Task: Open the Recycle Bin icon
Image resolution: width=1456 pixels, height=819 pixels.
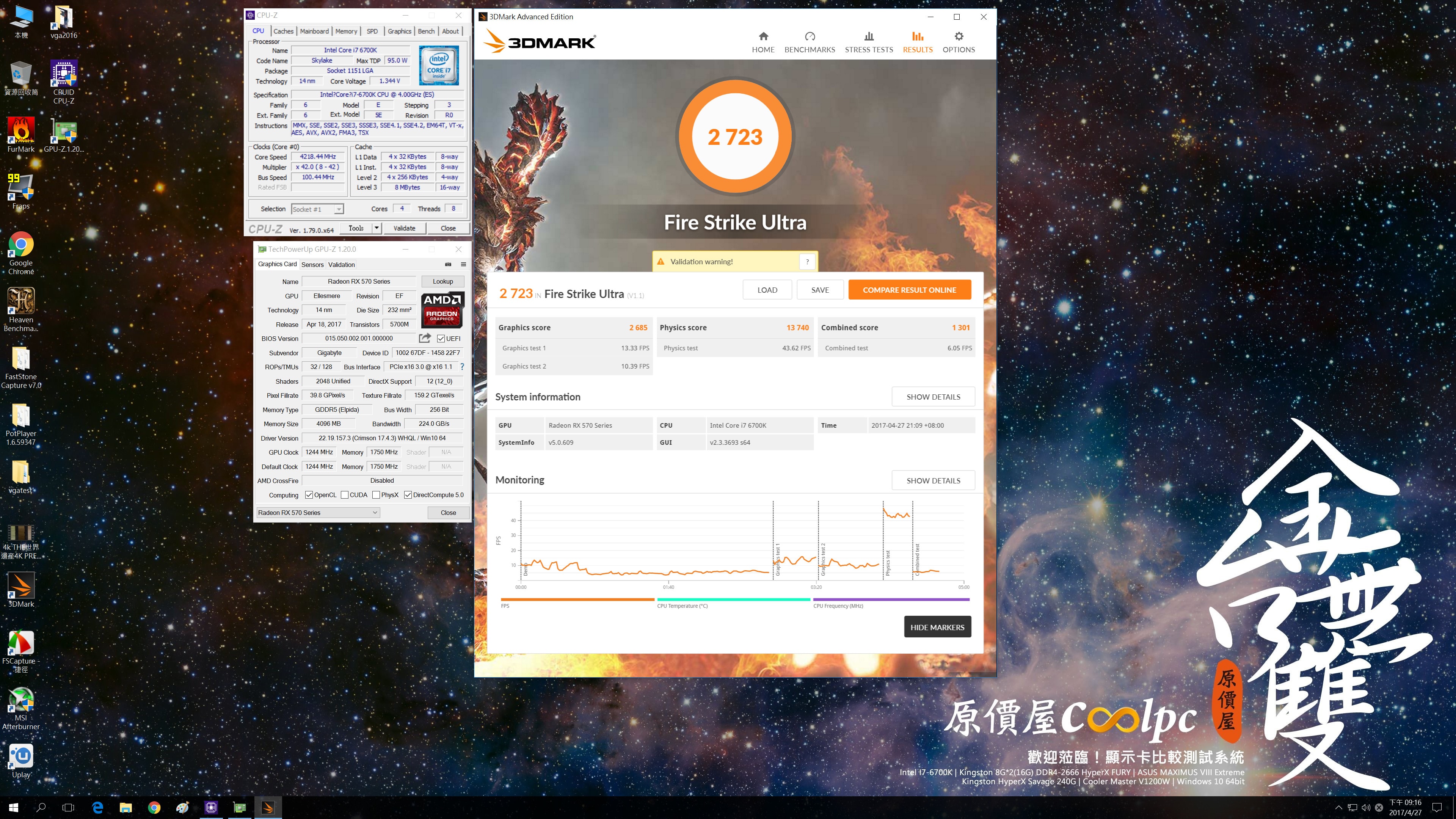Action: pos(21,78)
